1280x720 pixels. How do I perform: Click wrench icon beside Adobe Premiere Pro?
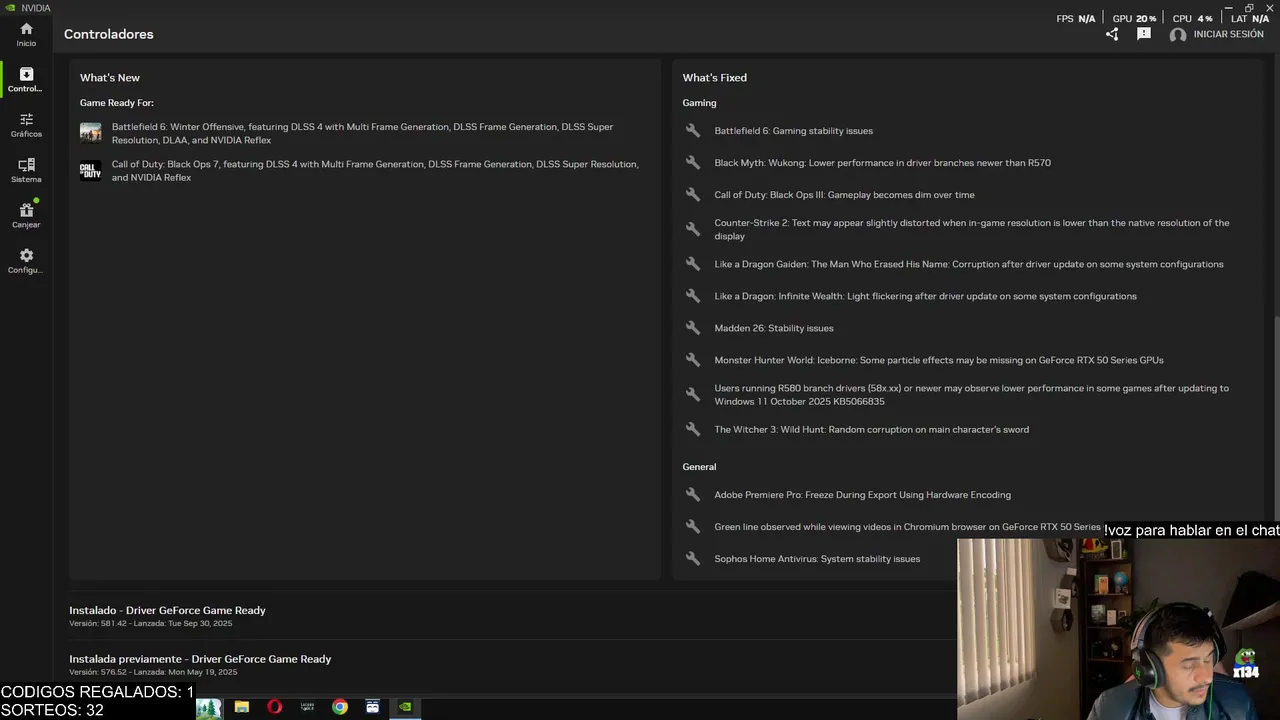(x=693, y=495)
